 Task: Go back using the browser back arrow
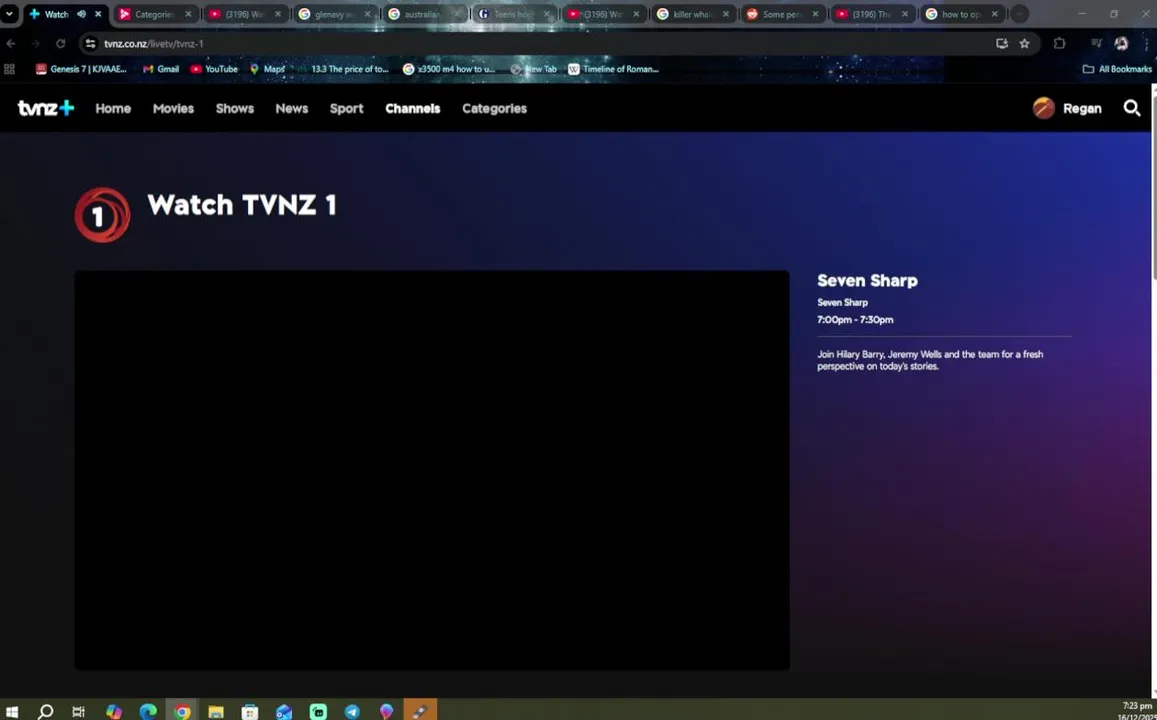click(x=10, y=44)
